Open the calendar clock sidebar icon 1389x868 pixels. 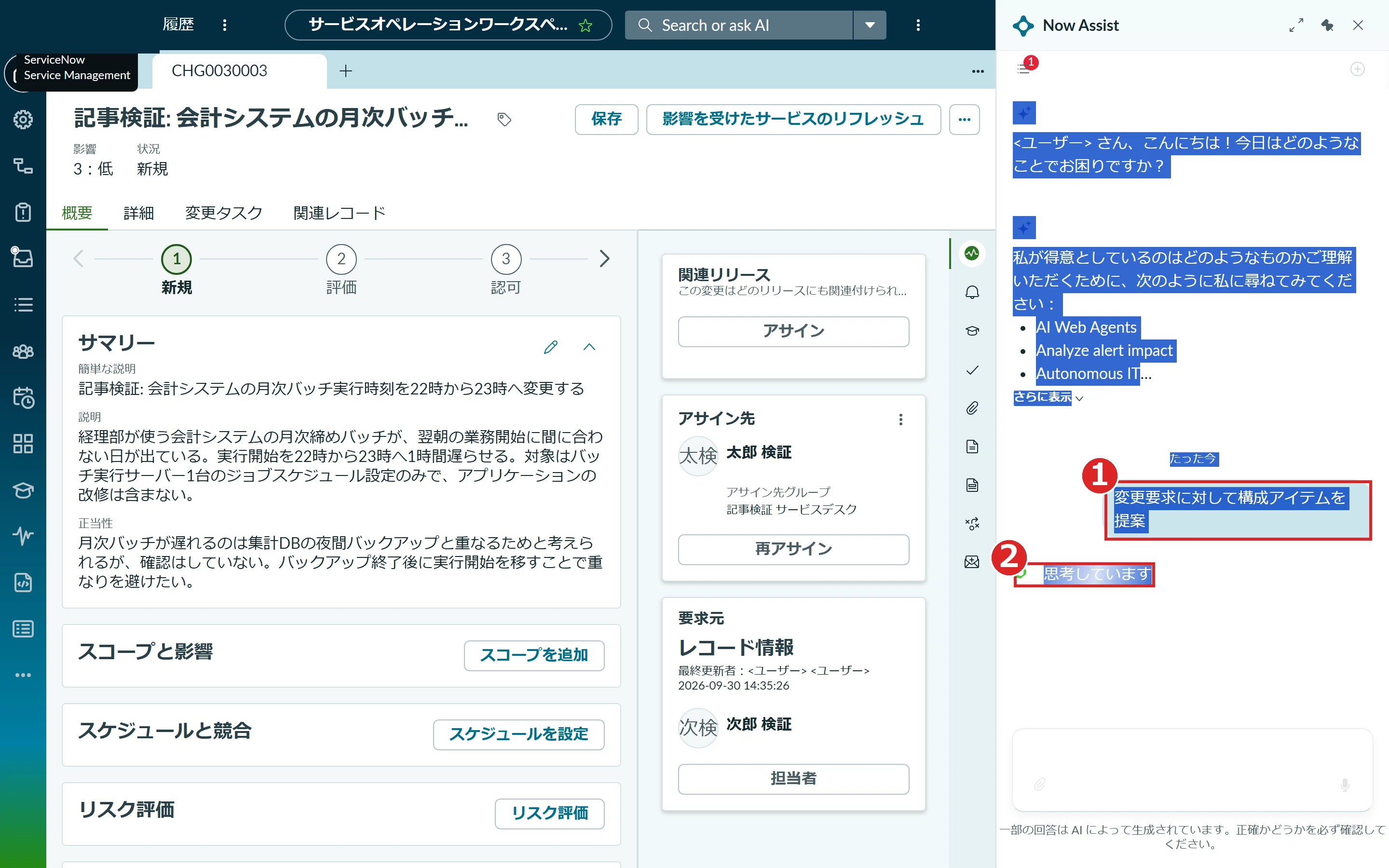(x=23, y=397)
